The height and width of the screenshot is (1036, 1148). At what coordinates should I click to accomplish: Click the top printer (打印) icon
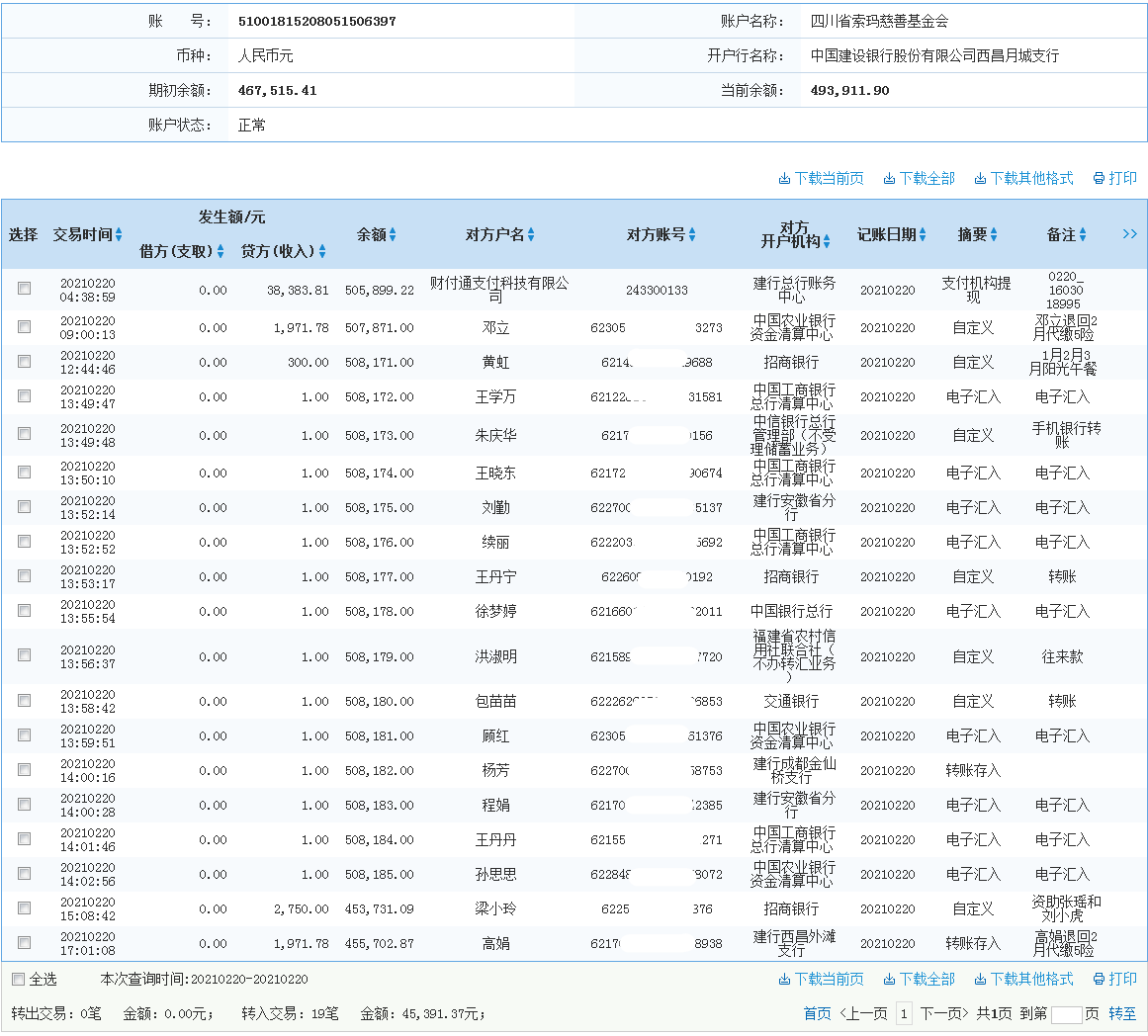1098,178
